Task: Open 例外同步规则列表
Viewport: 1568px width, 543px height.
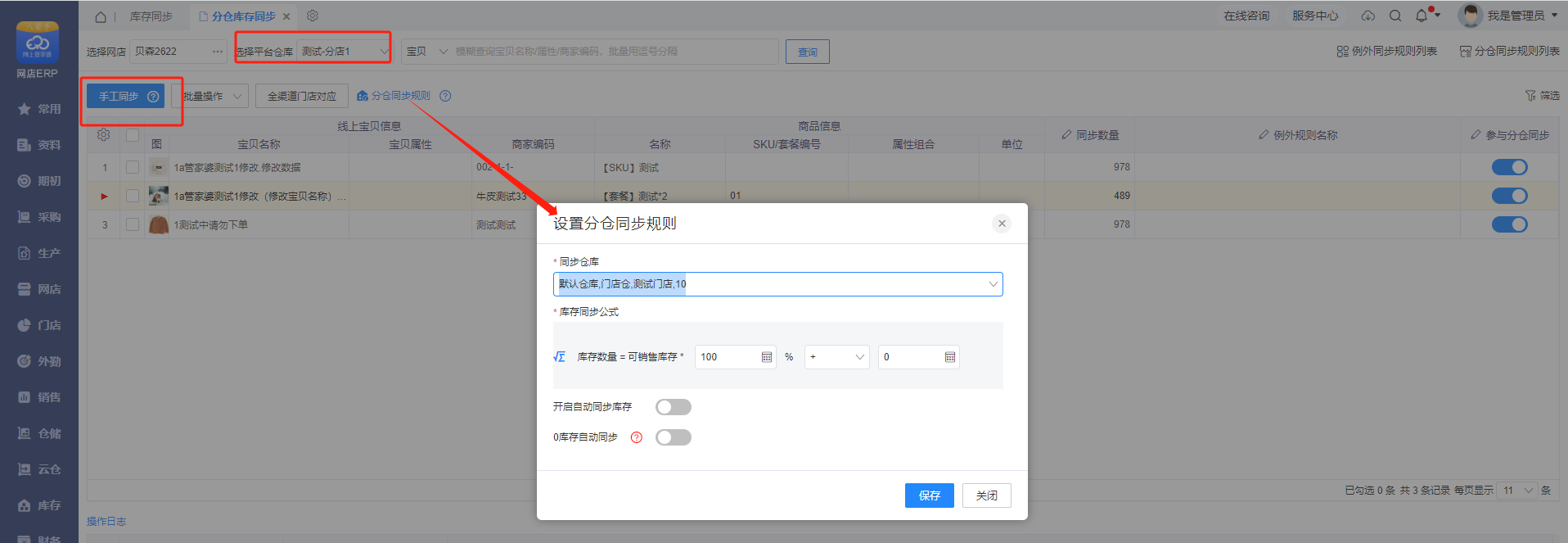Action: pyautogui.click(x=1387, y=51)
